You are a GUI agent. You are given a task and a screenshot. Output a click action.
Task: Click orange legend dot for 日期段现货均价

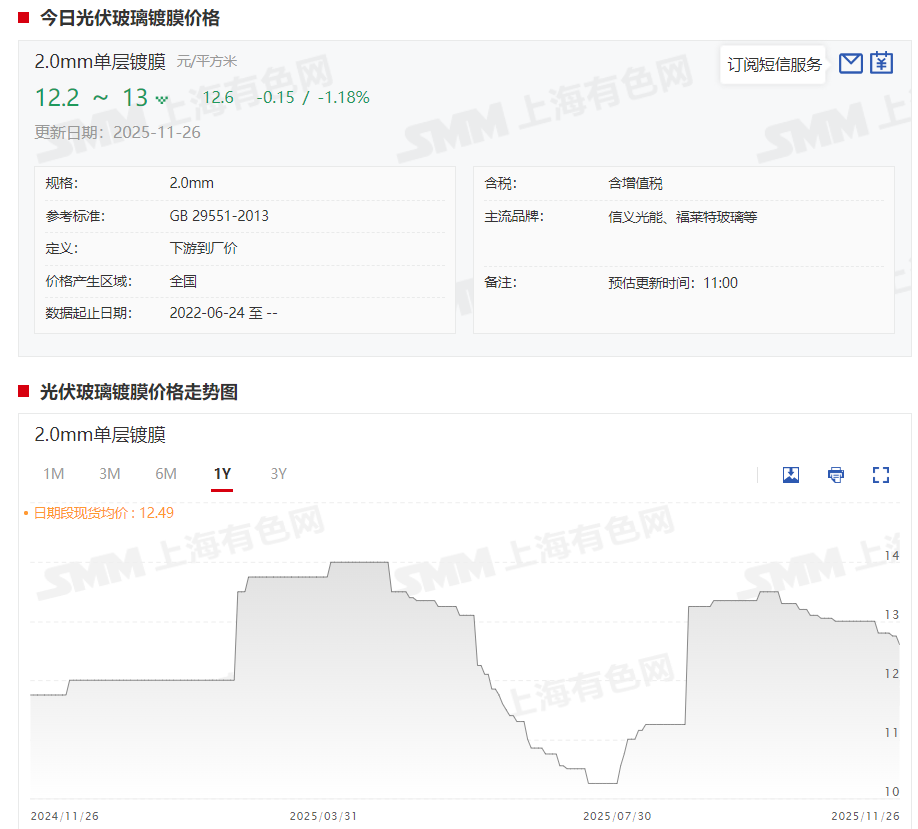[x=26, y=513]
